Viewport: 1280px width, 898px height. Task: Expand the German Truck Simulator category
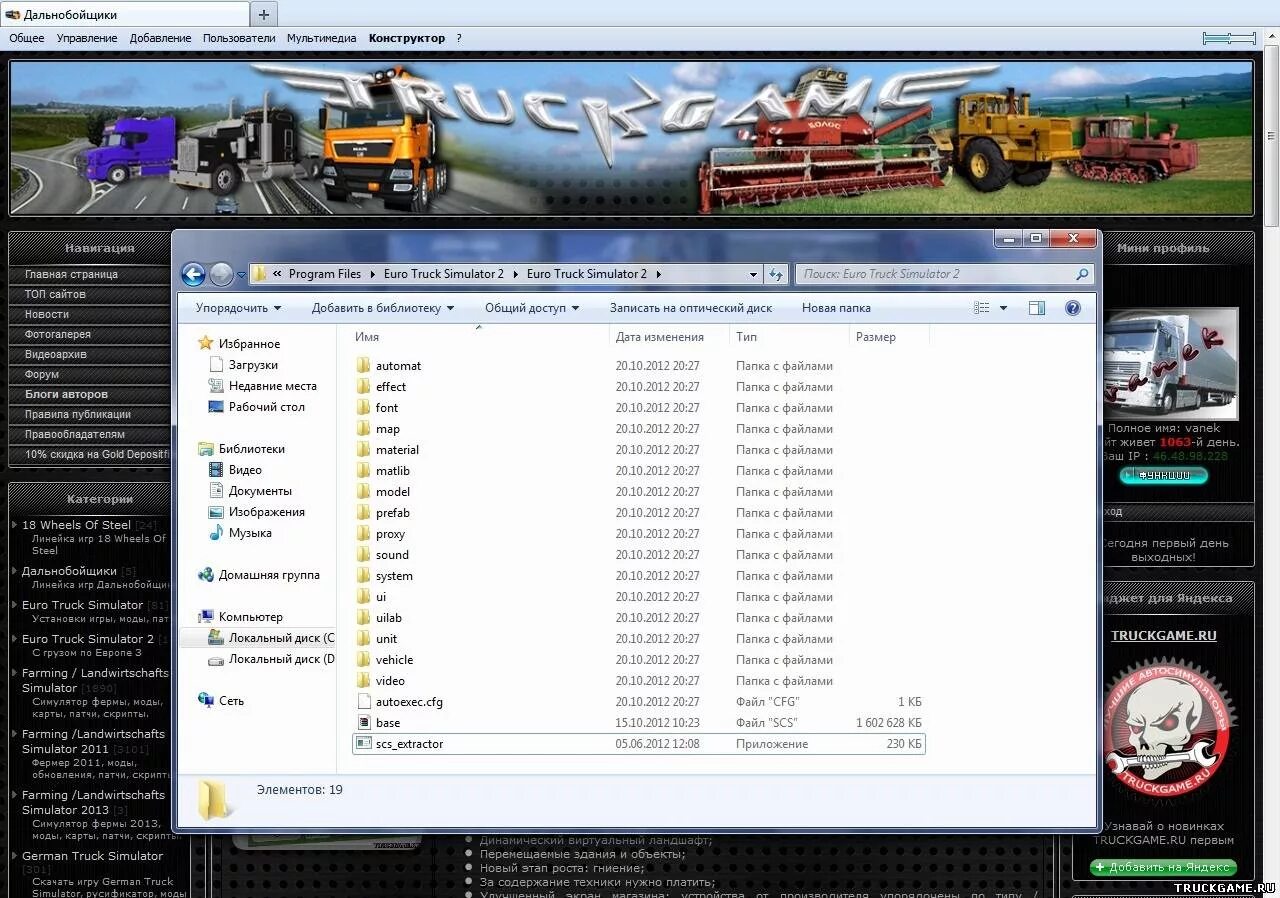[14, 856]
